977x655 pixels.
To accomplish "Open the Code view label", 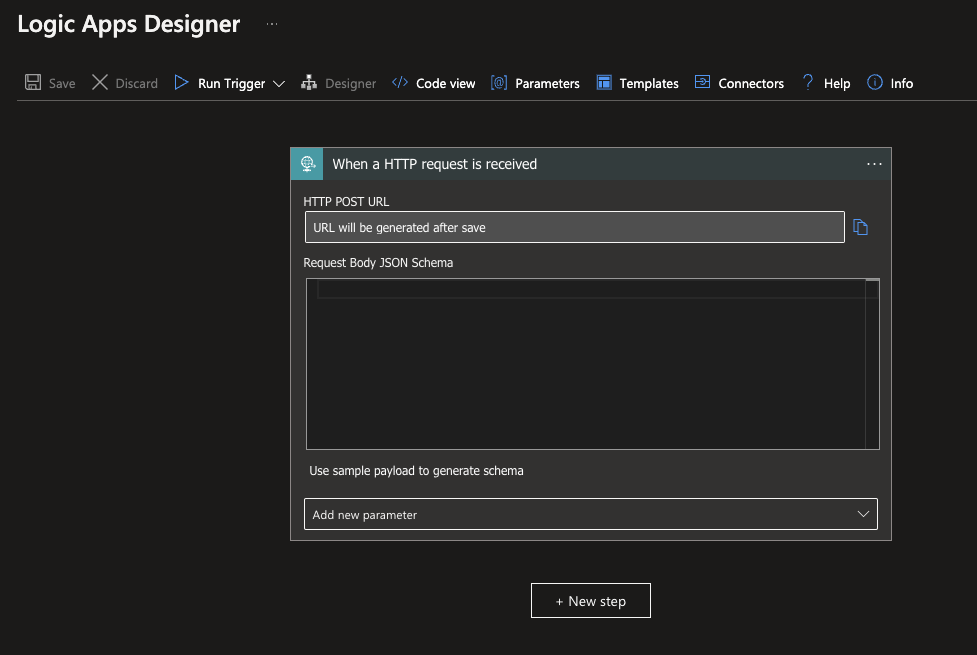I will point(446,84).
